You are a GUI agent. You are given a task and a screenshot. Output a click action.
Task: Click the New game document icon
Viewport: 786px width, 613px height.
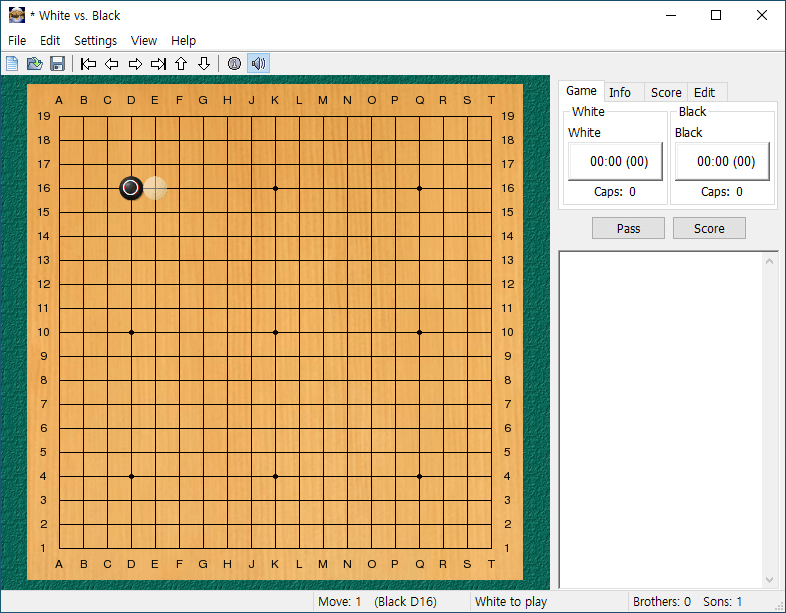(x=12, y=64)
